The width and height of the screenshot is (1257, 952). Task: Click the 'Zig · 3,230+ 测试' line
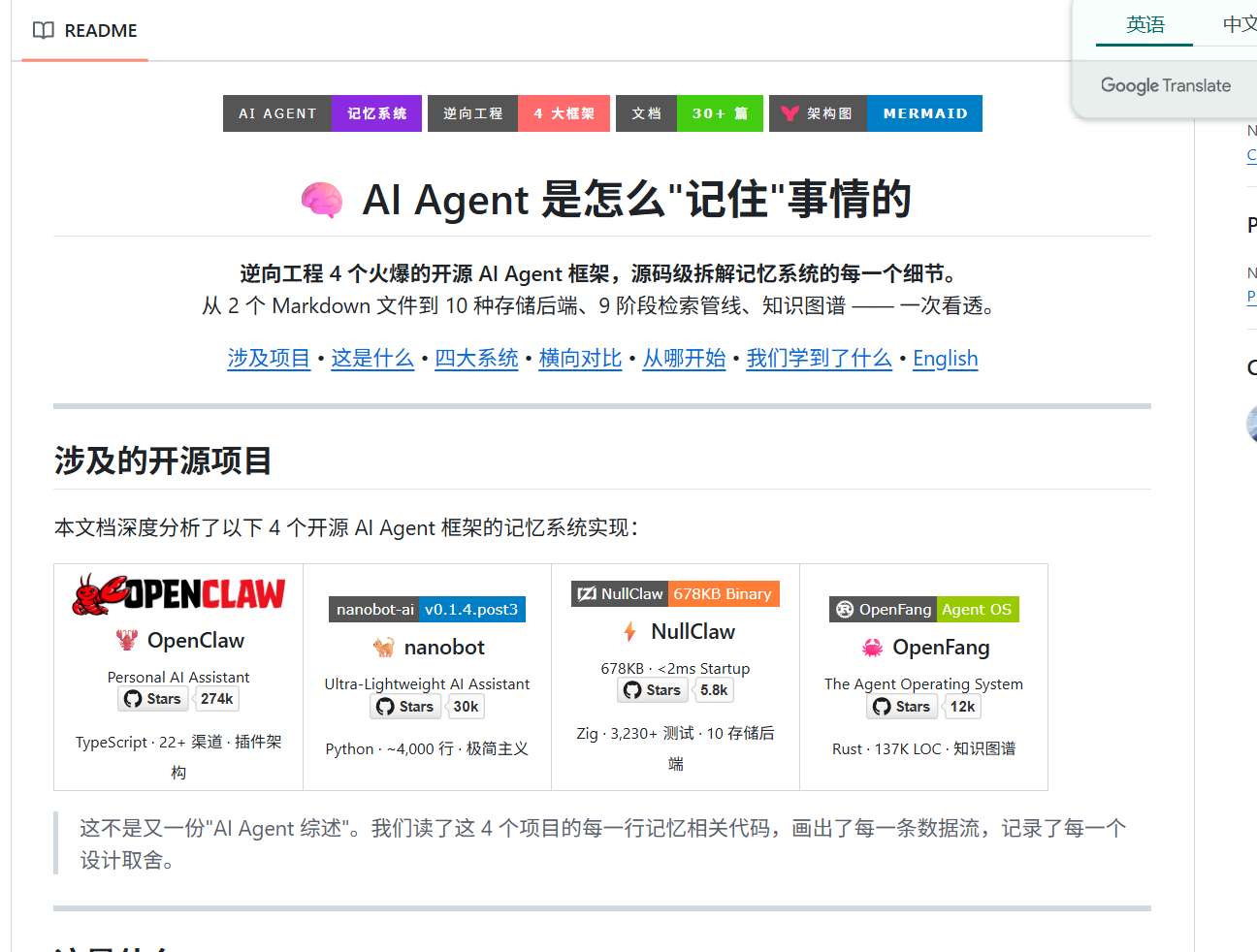[675, 748]
